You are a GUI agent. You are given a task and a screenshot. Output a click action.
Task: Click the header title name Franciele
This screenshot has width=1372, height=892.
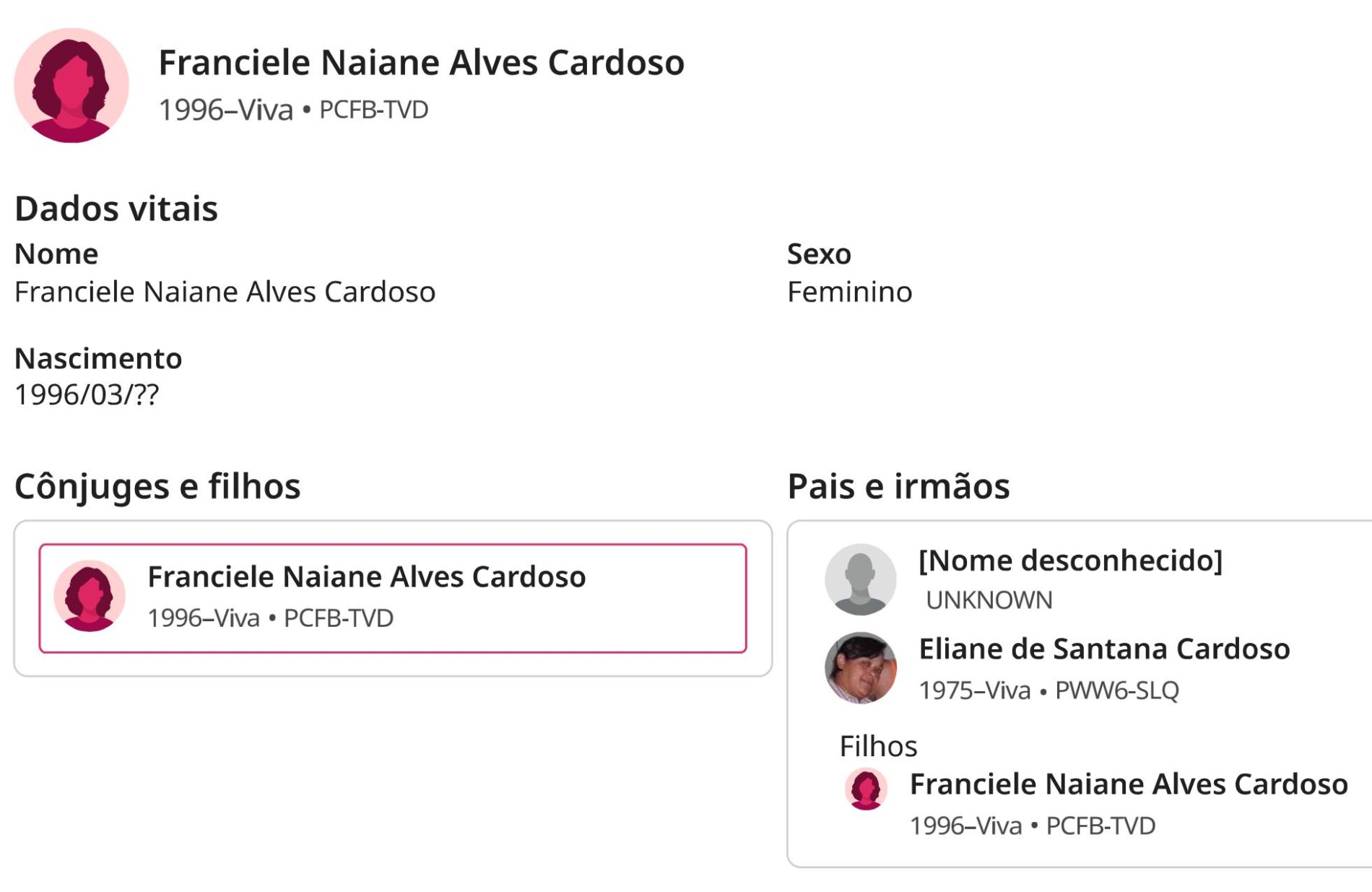421,62
